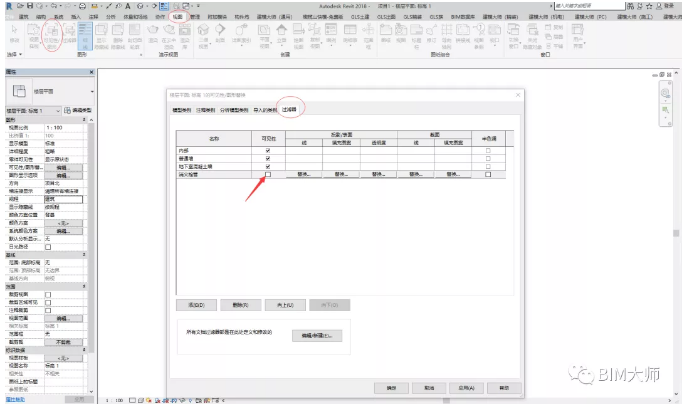
Task: Click the discipline value field in Properties
Action: pos(64,199)
